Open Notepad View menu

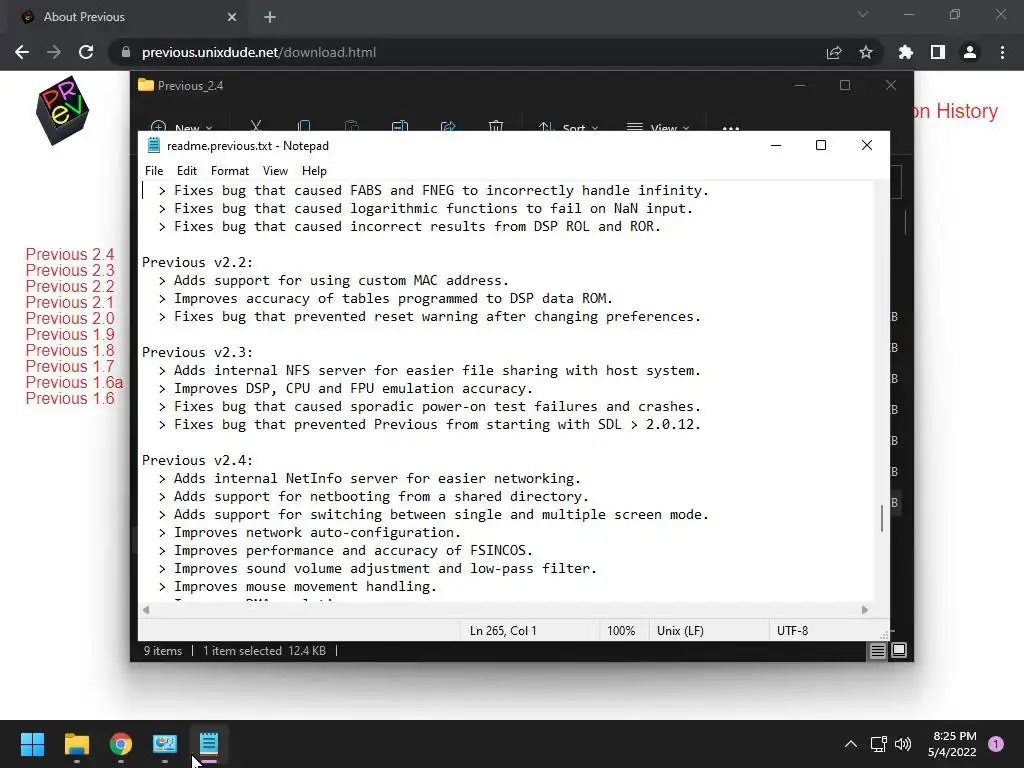coord(275,170)
